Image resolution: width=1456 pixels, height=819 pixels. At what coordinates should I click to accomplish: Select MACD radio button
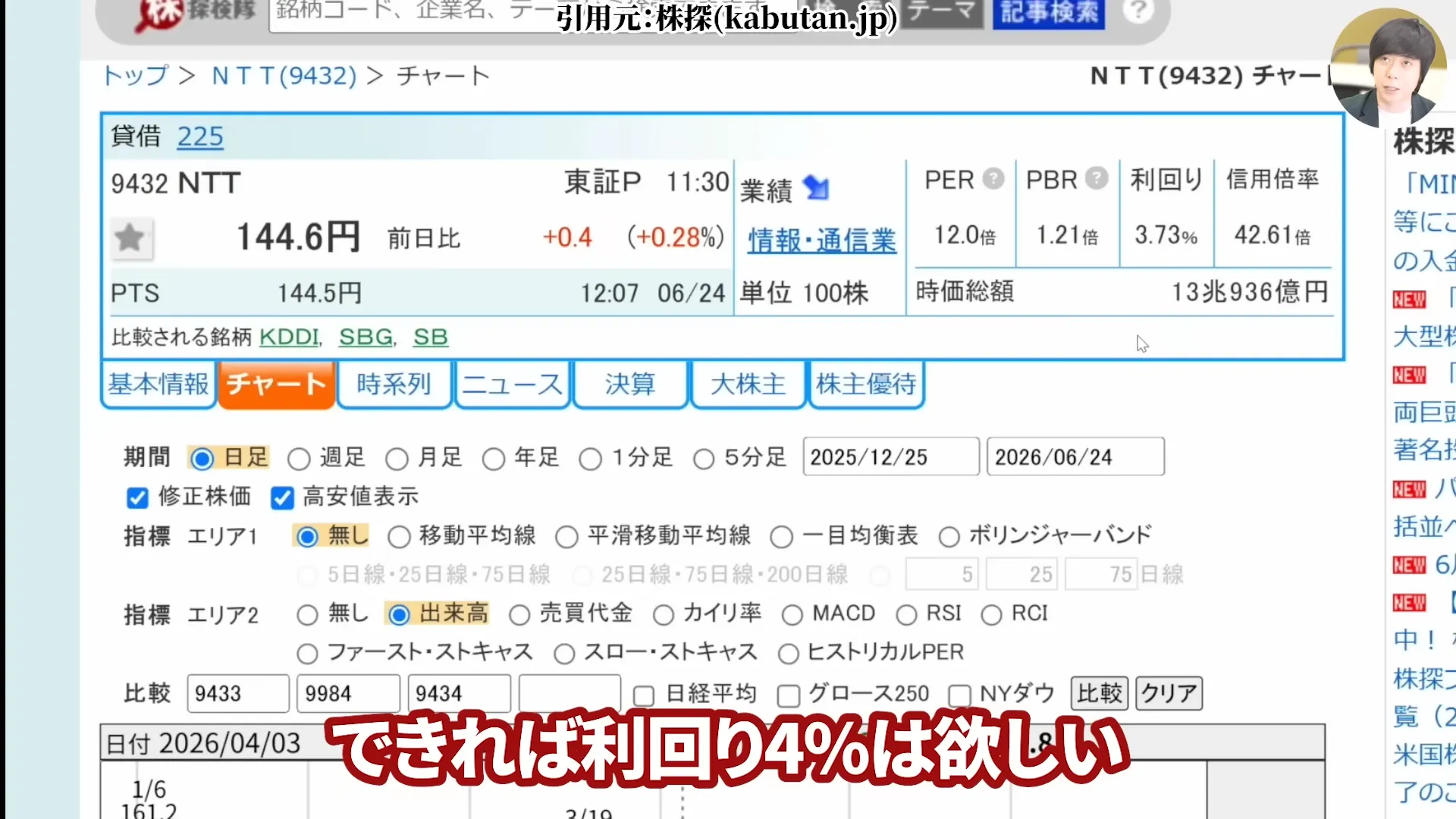[792, 615]
